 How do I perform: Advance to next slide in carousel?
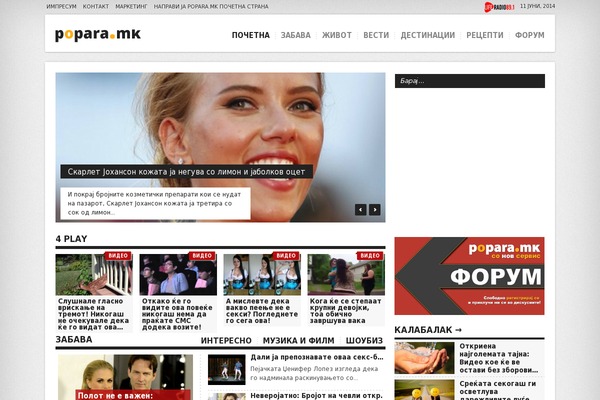click(x=375, y=210)
